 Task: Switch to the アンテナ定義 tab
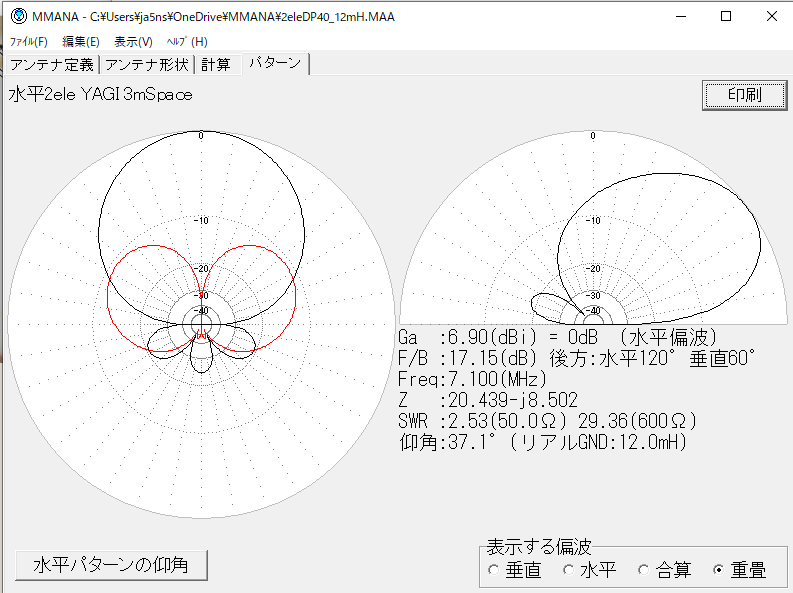coord(52,65)
